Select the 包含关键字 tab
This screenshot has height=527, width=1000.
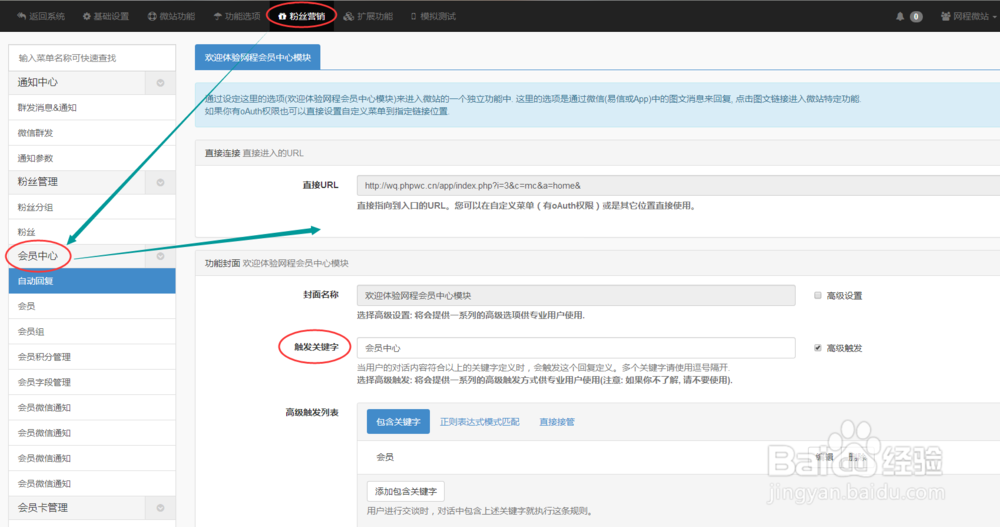(398, 422)
